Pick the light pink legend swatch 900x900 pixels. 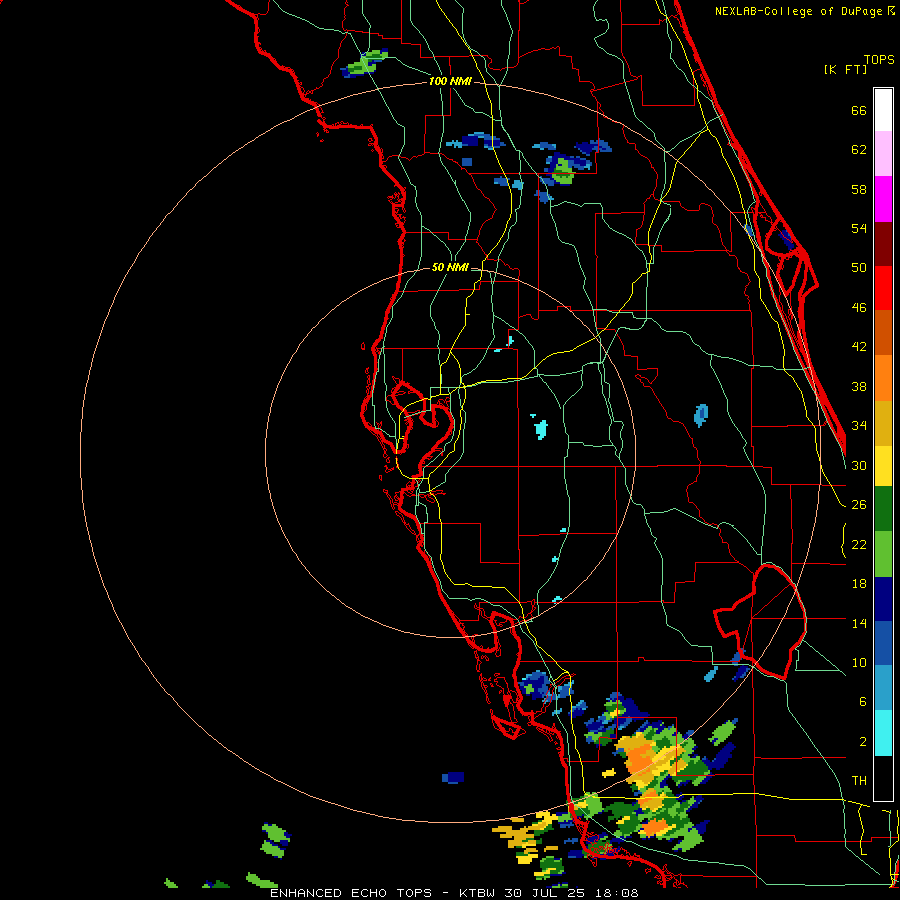coord(883,153)
